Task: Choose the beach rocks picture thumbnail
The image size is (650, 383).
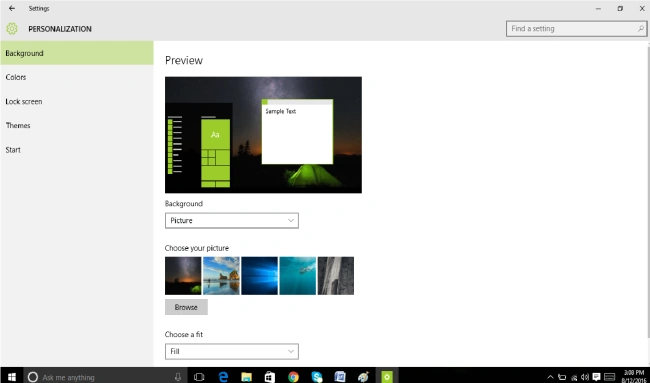Action: pyautogui.click(x=221, y=276)
